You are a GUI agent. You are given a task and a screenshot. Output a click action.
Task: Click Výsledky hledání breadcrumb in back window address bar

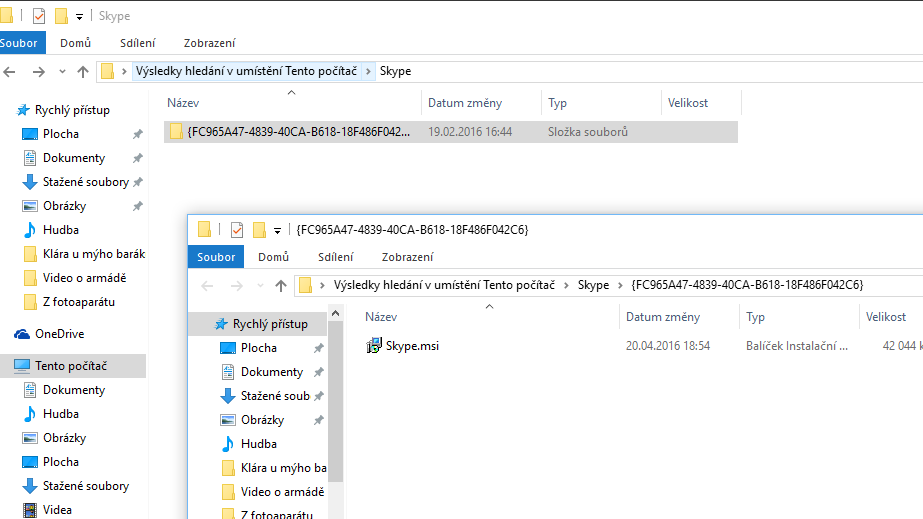pos(246,71)
